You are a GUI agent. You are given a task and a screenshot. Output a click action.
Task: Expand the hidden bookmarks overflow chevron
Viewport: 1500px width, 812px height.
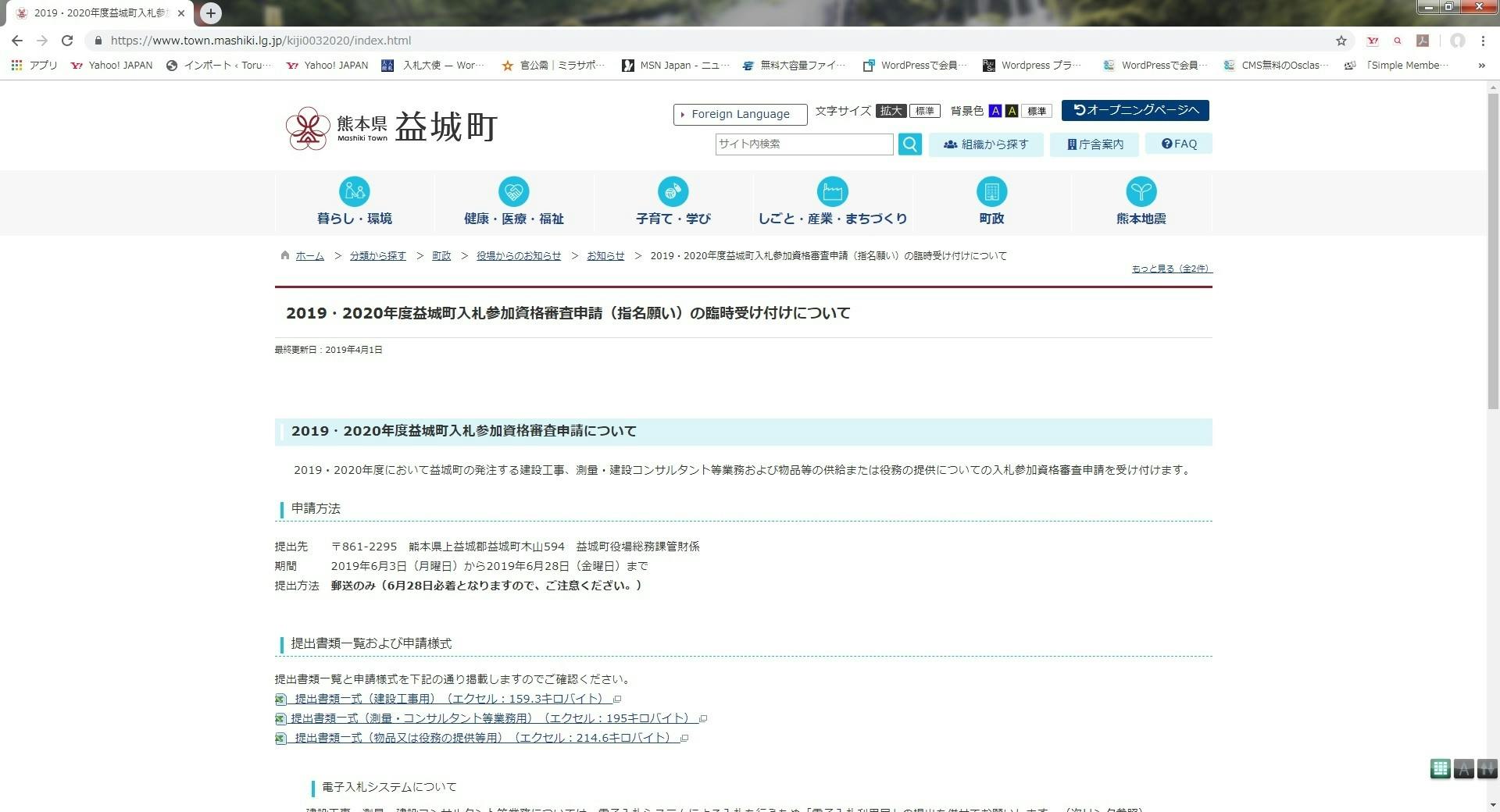1481,66
